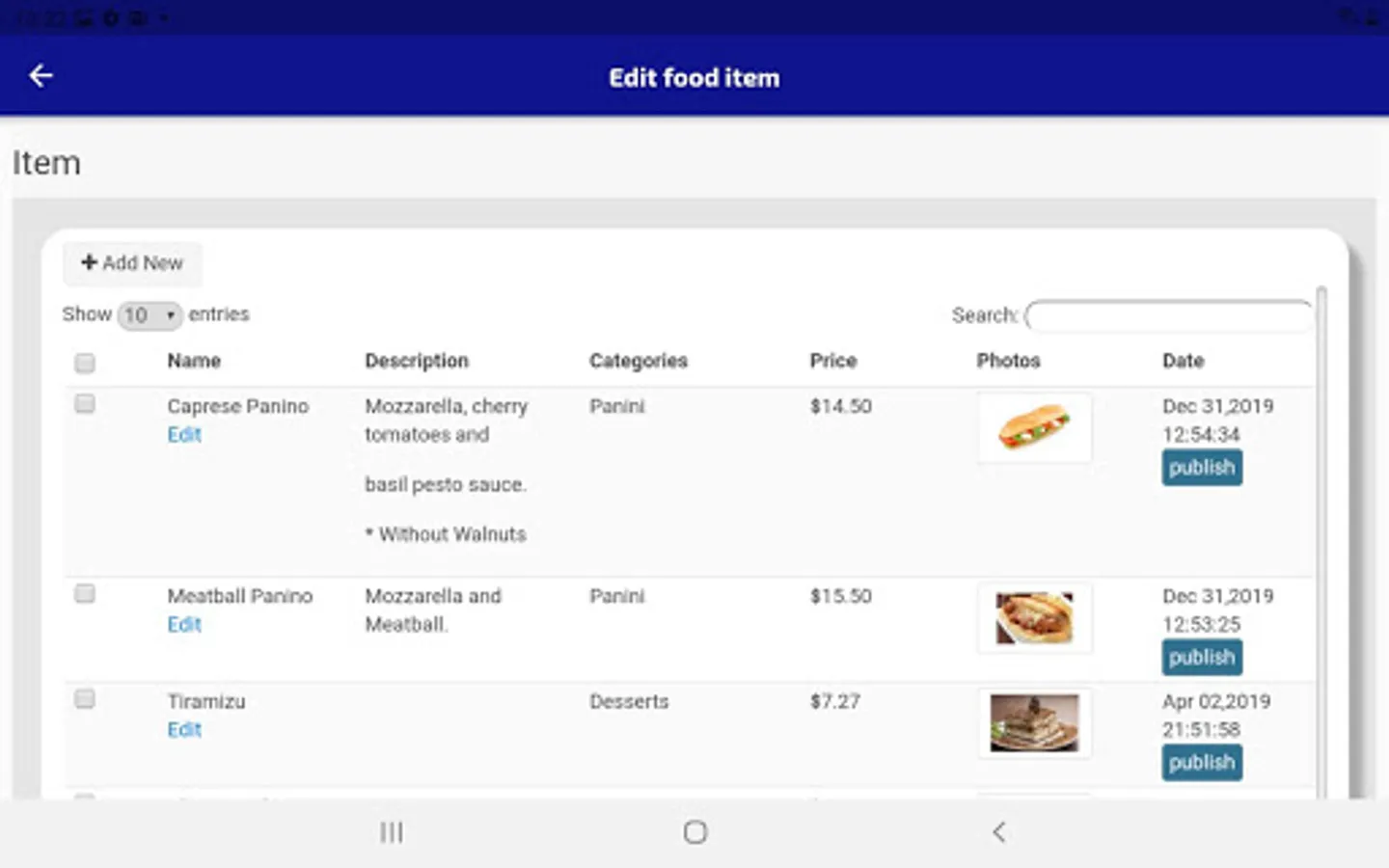Screen dimensions: 1389x868
Task: Click Edit link under Caprese Panino
Action: (x=184, y=435)
